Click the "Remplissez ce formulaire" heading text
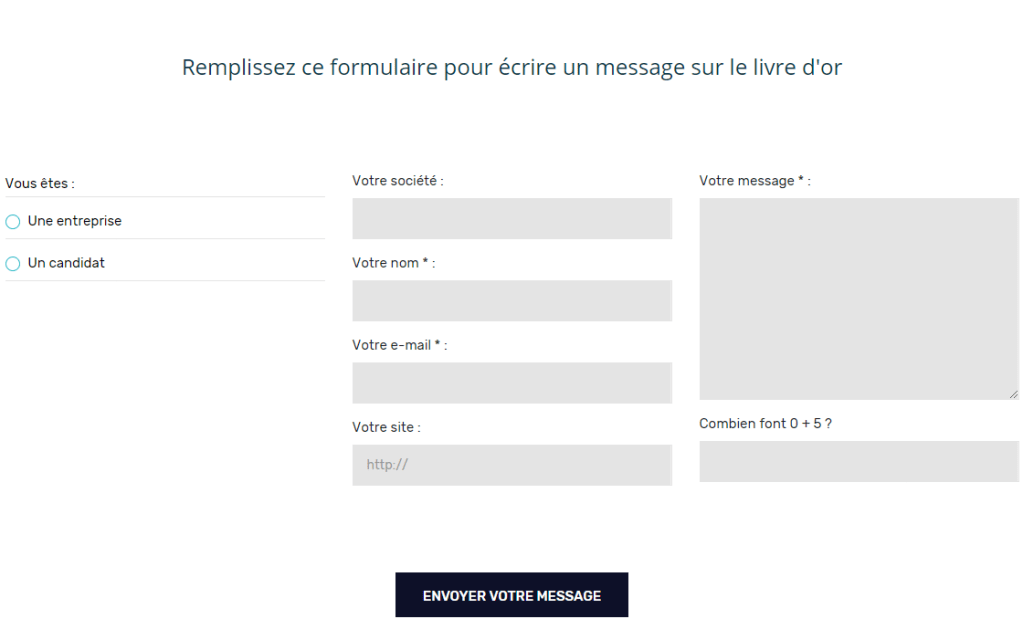1023x640 pixels. (x=511, y=68)
